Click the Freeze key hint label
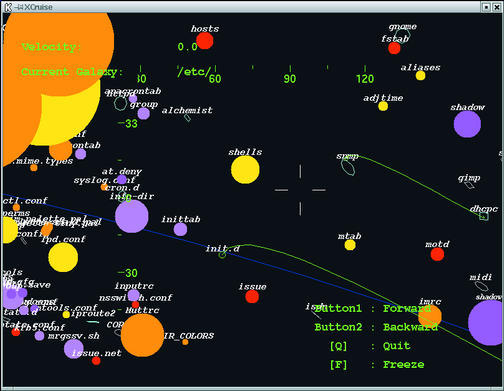This screenshot has height=391, width=504. coord(377,364)
